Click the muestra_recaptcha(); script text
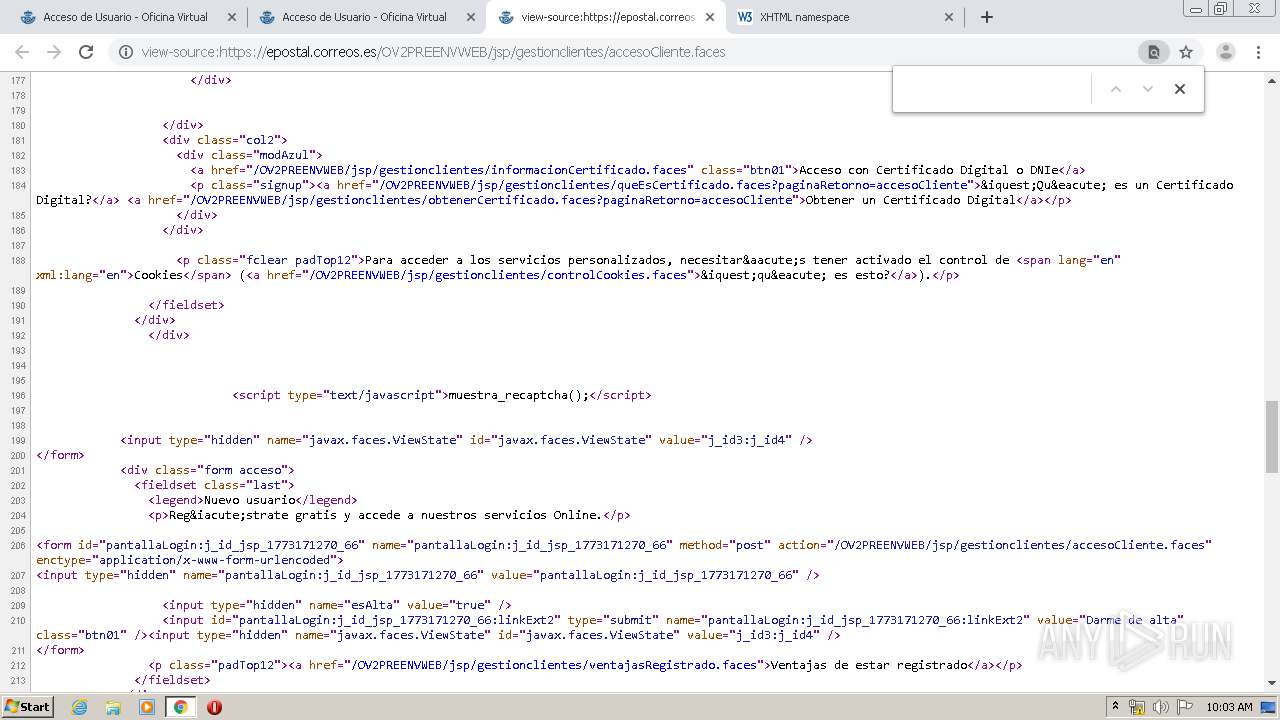 tap(518, 395)
